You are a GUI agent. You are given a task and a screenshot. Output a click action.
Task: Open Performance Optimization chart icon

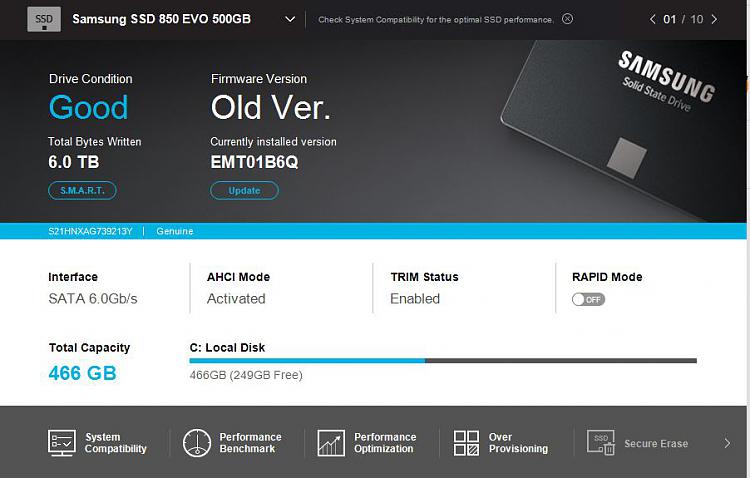coord(331,443)
